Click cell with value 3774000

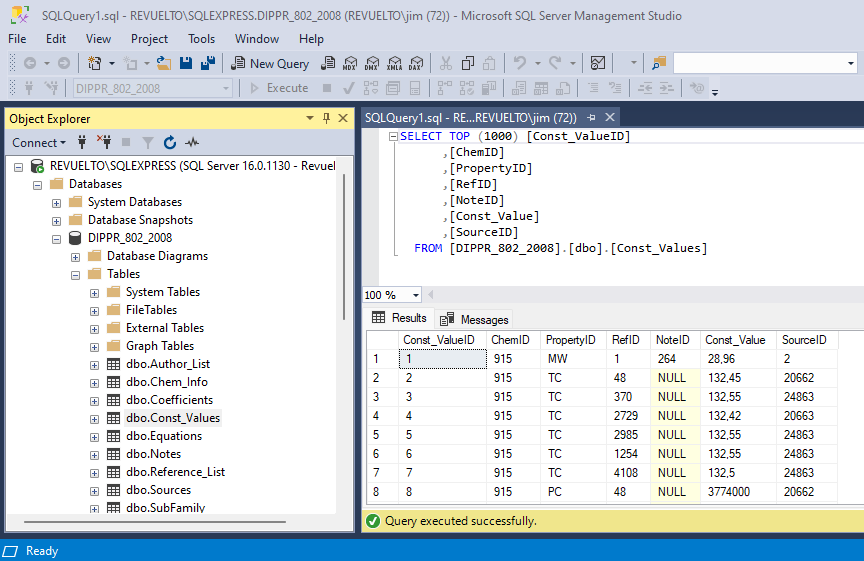pos(738,492)
